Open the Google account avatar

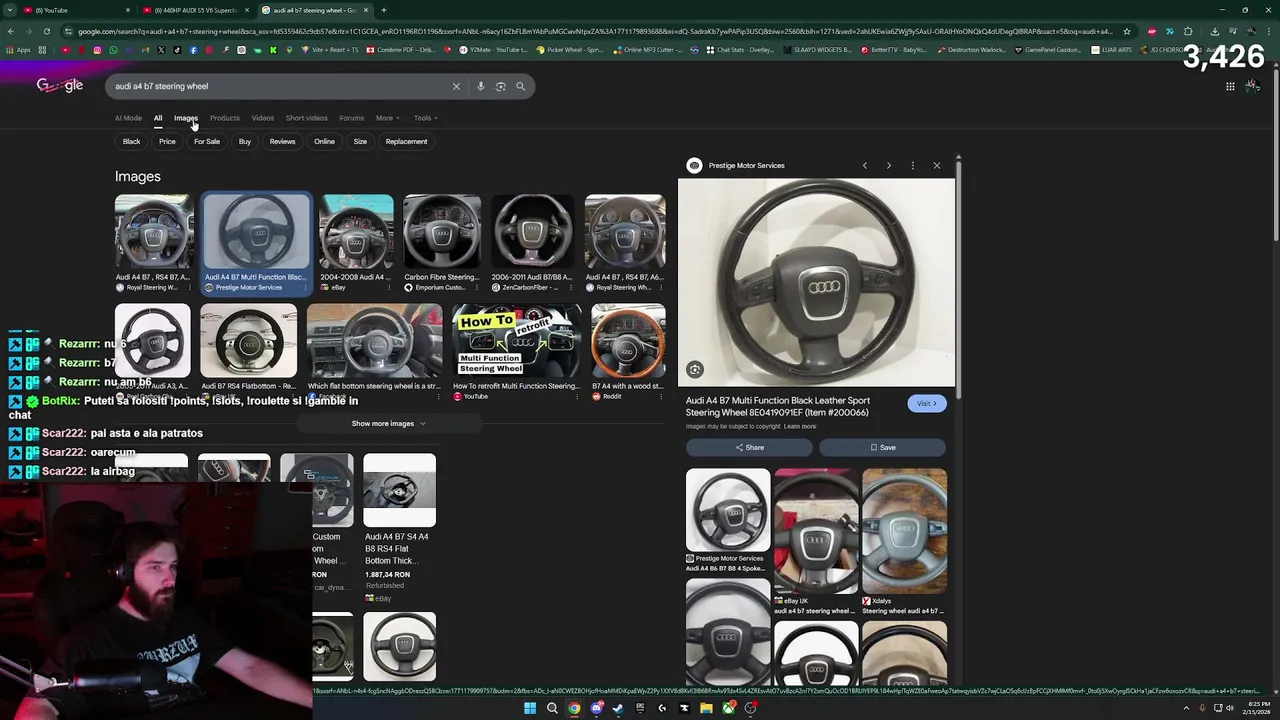click(x=1252, y=86)
